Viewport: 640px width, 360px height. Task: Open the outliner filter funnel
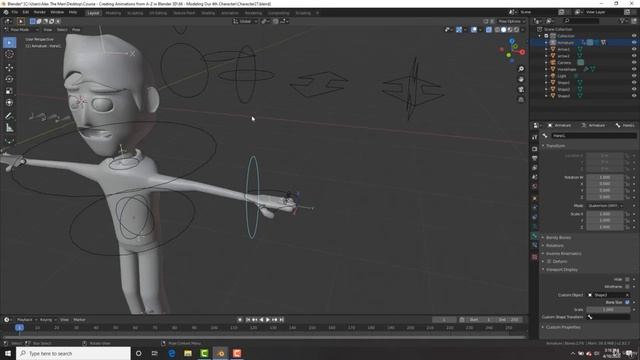click(622, 21)
